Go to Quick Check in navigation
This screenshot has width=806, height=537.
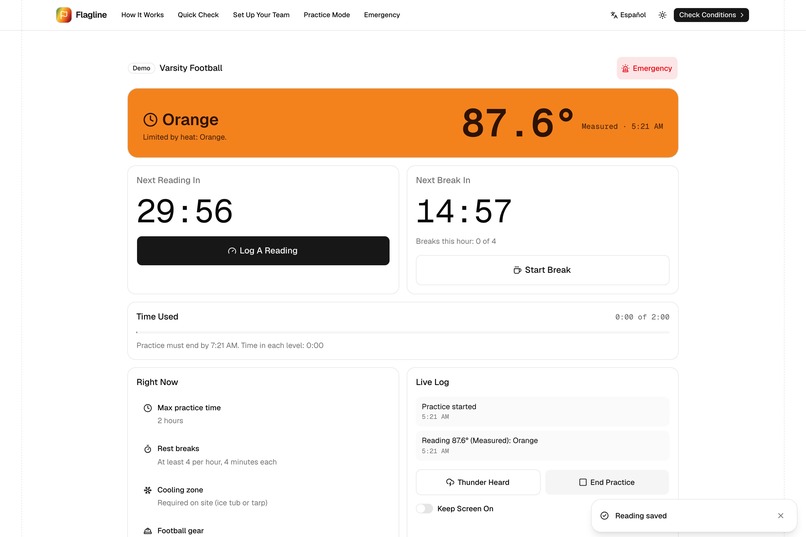point(198,15)
